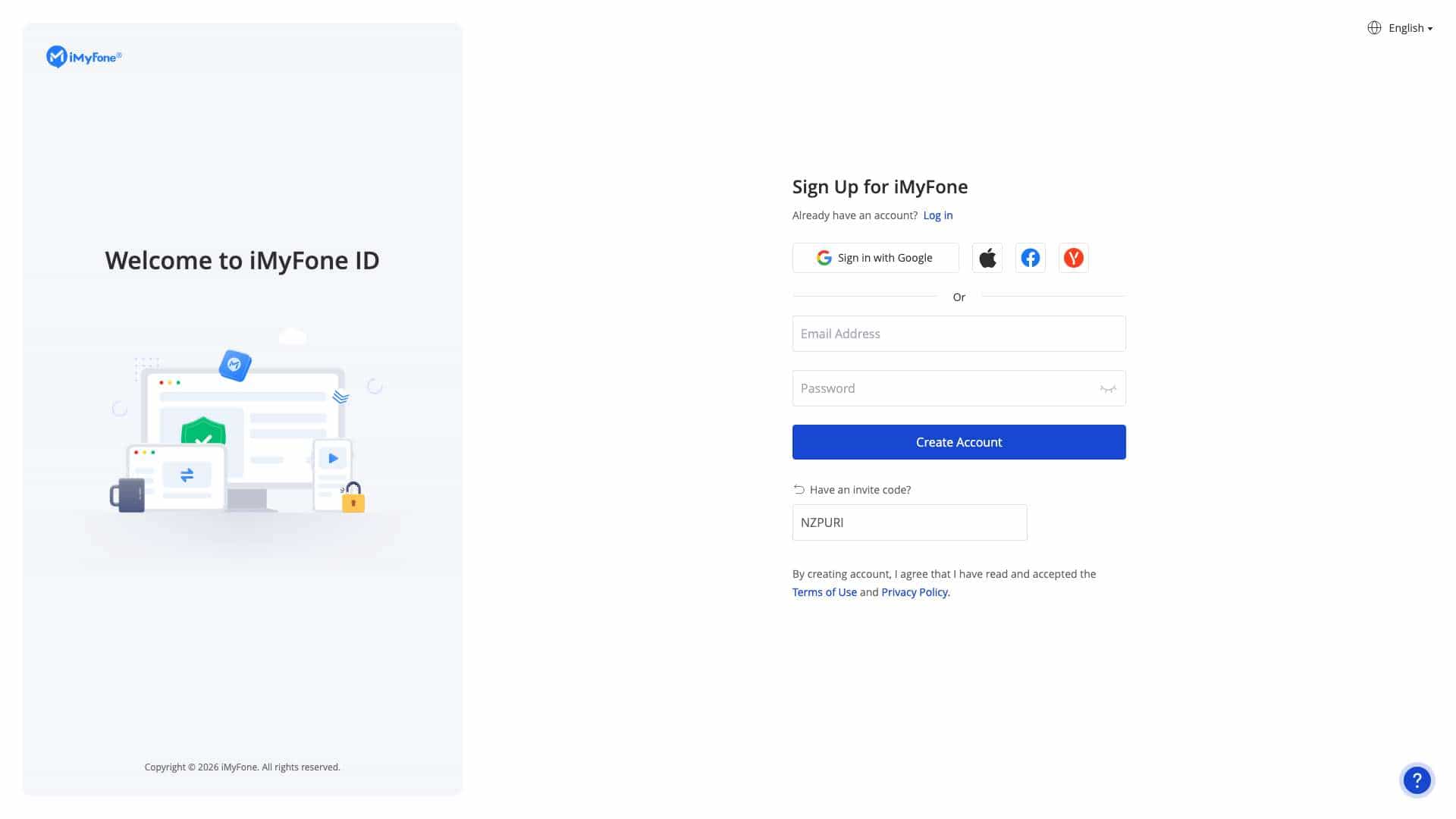Click the Google logo in sign-in button
1456x819 pixels.
[x=824, y=258]
